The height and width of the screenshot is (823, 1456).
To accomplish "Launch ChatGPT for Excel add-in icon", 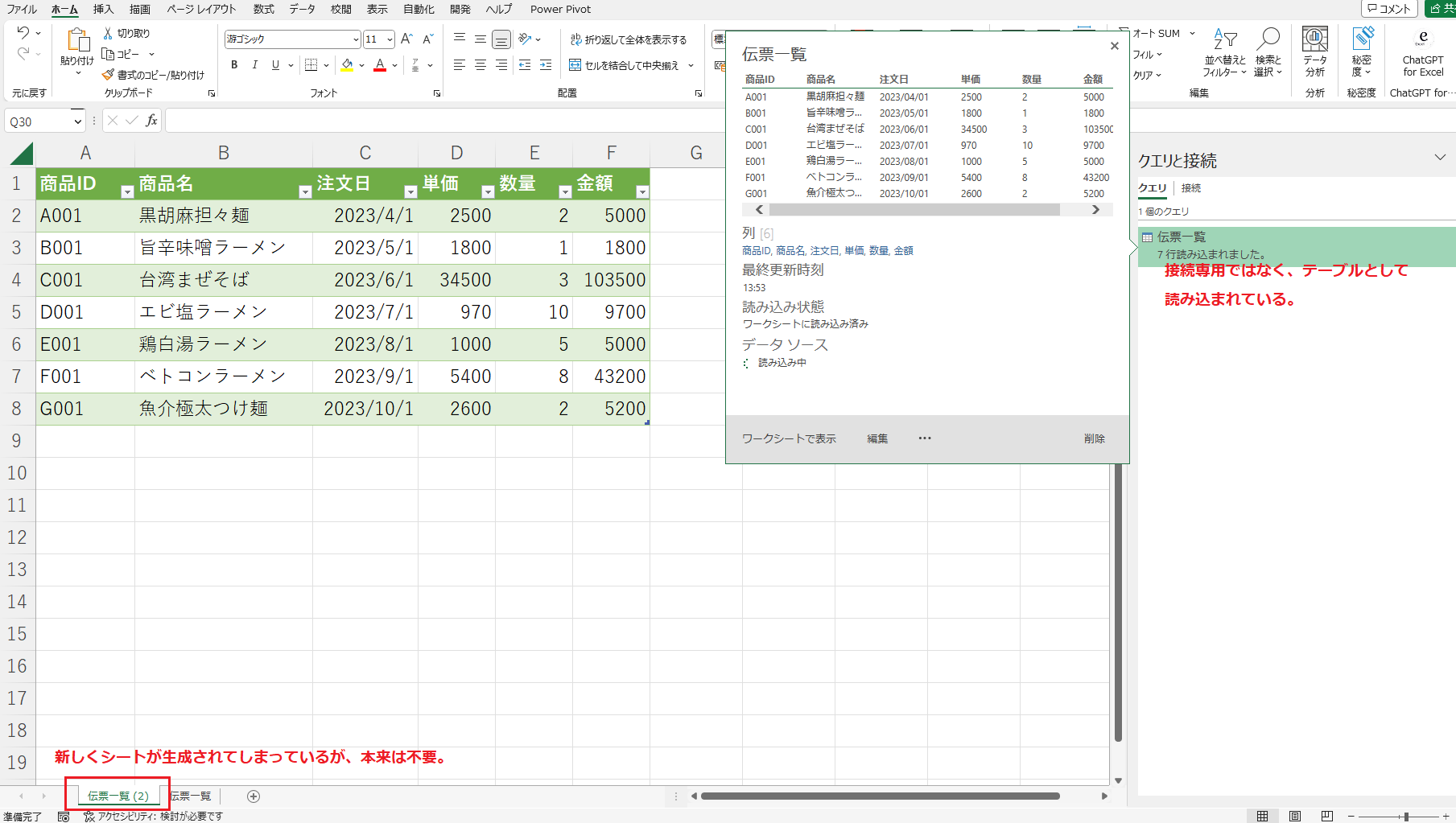I will pos(1422,39).
